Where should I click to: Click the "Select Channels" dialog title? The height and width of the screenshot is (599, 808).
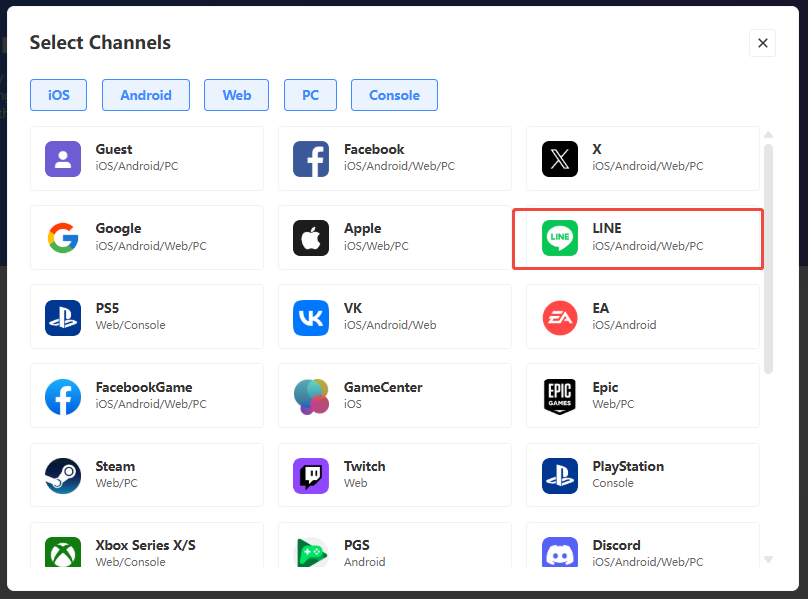coord(100,43)
